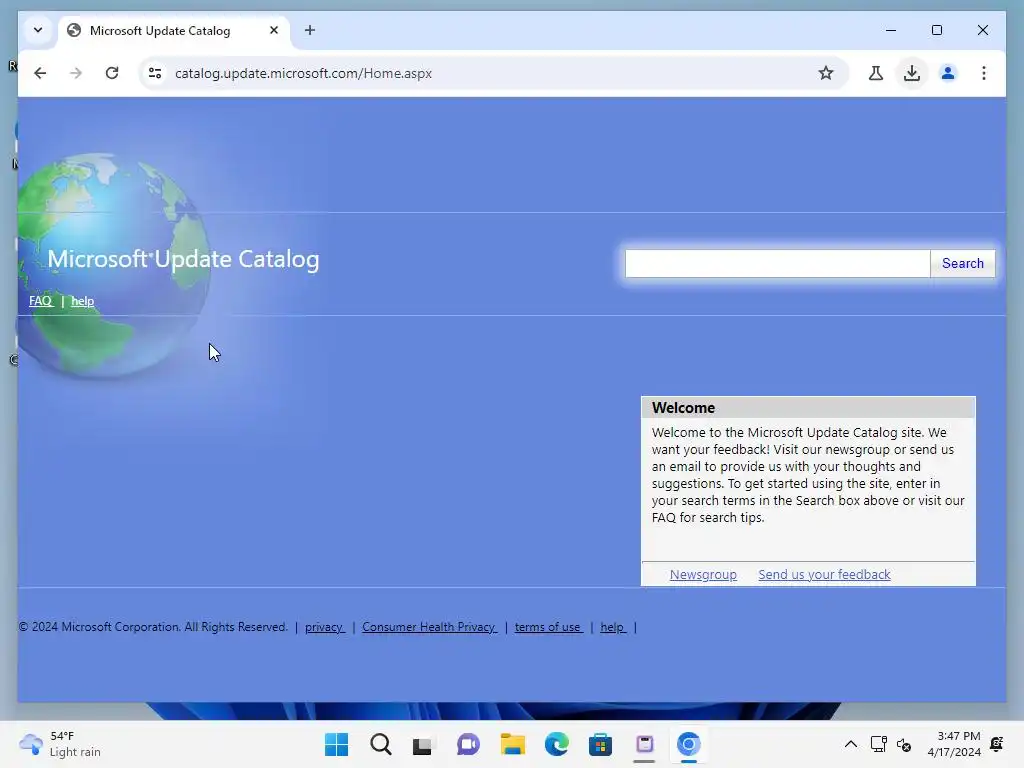Open the Chrome downloads icon

tap(912, 73)
